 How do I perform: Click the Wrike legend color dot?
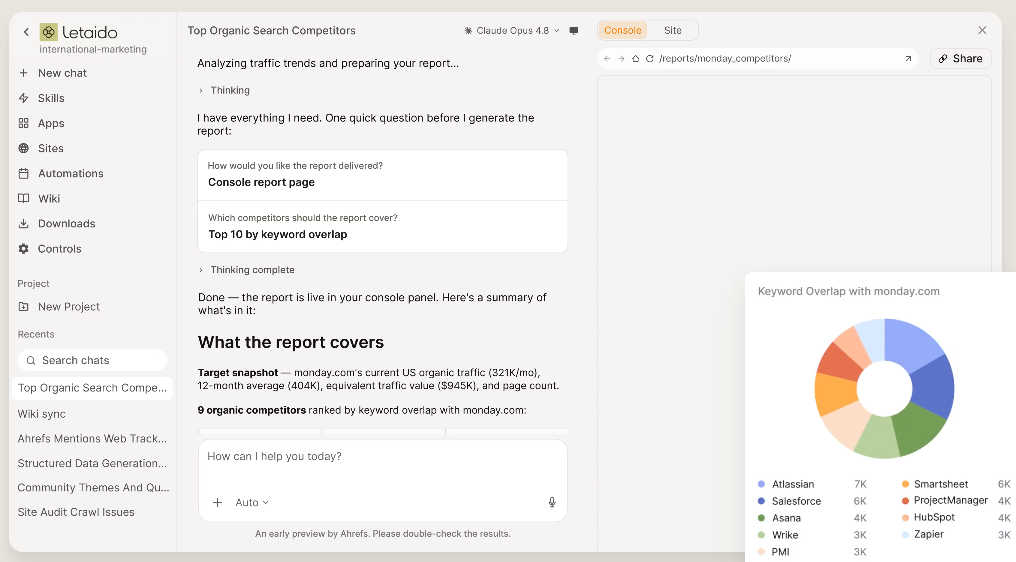[x=761, y=535]
